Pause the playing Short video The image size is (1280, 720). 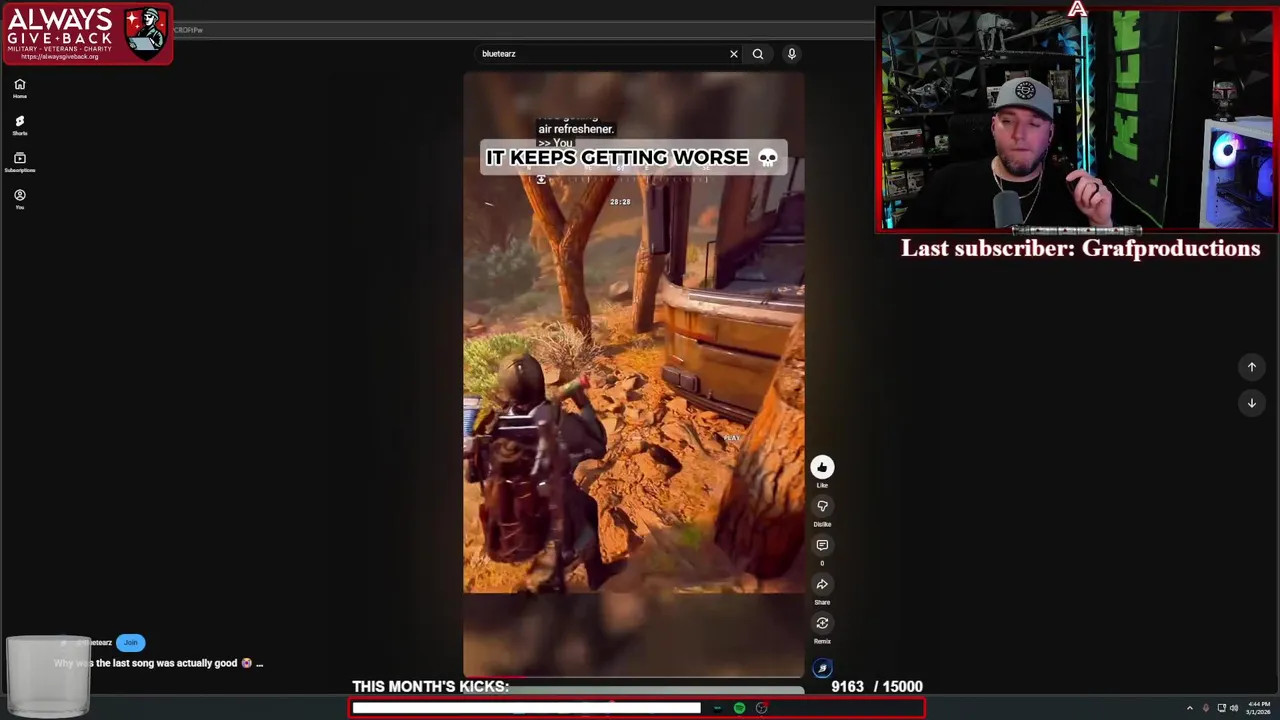(633, 374)
